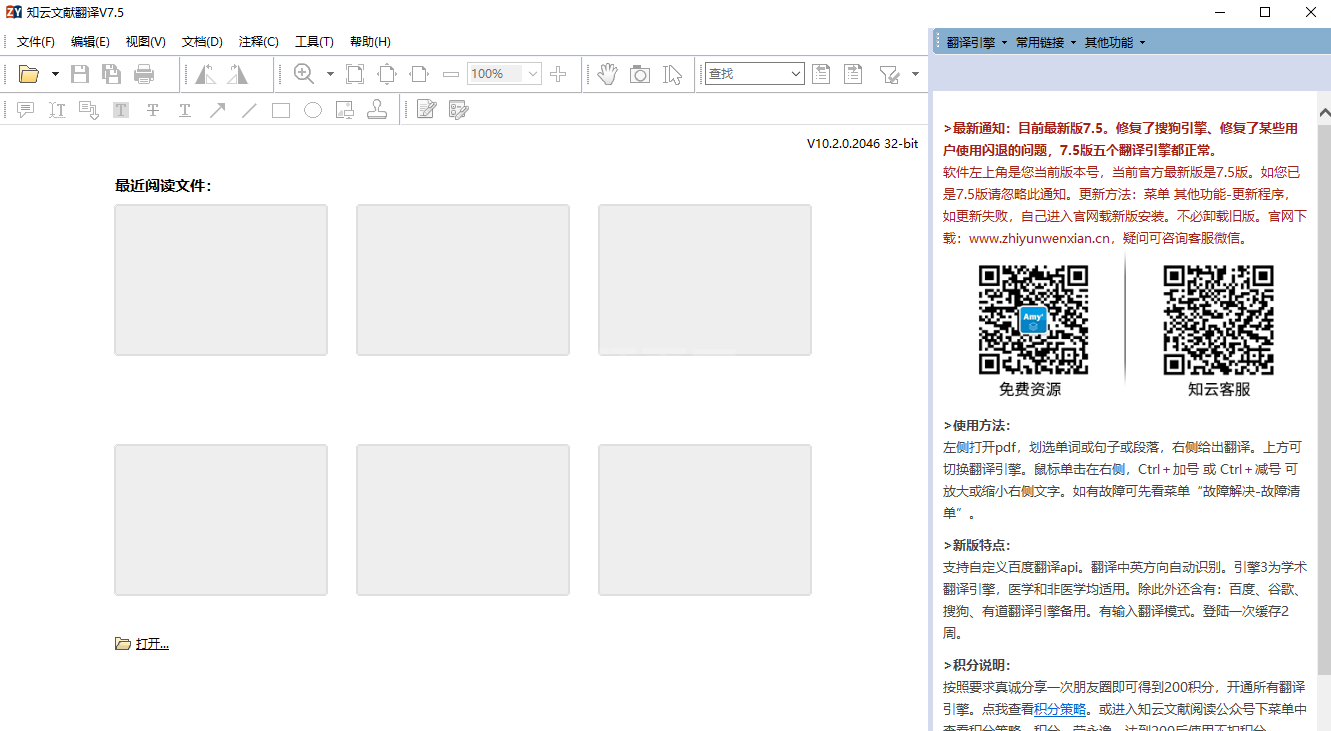Select the Sticky Note comment tool
The width and height of the screenshot is (1331, 731).
point(25,110)
